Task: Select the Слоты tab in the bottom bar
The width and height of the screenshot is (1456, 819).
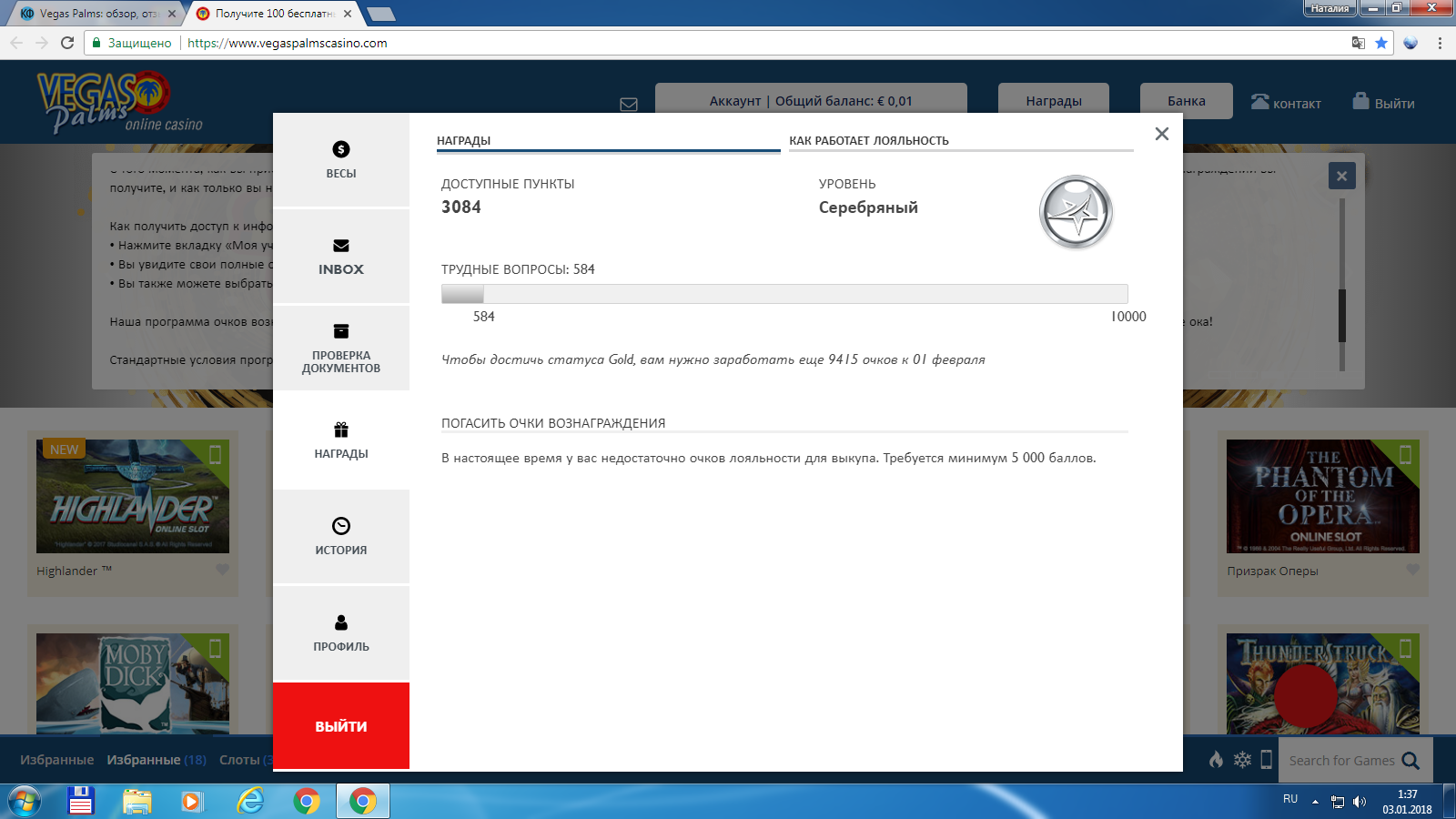Action: (246, 760)
